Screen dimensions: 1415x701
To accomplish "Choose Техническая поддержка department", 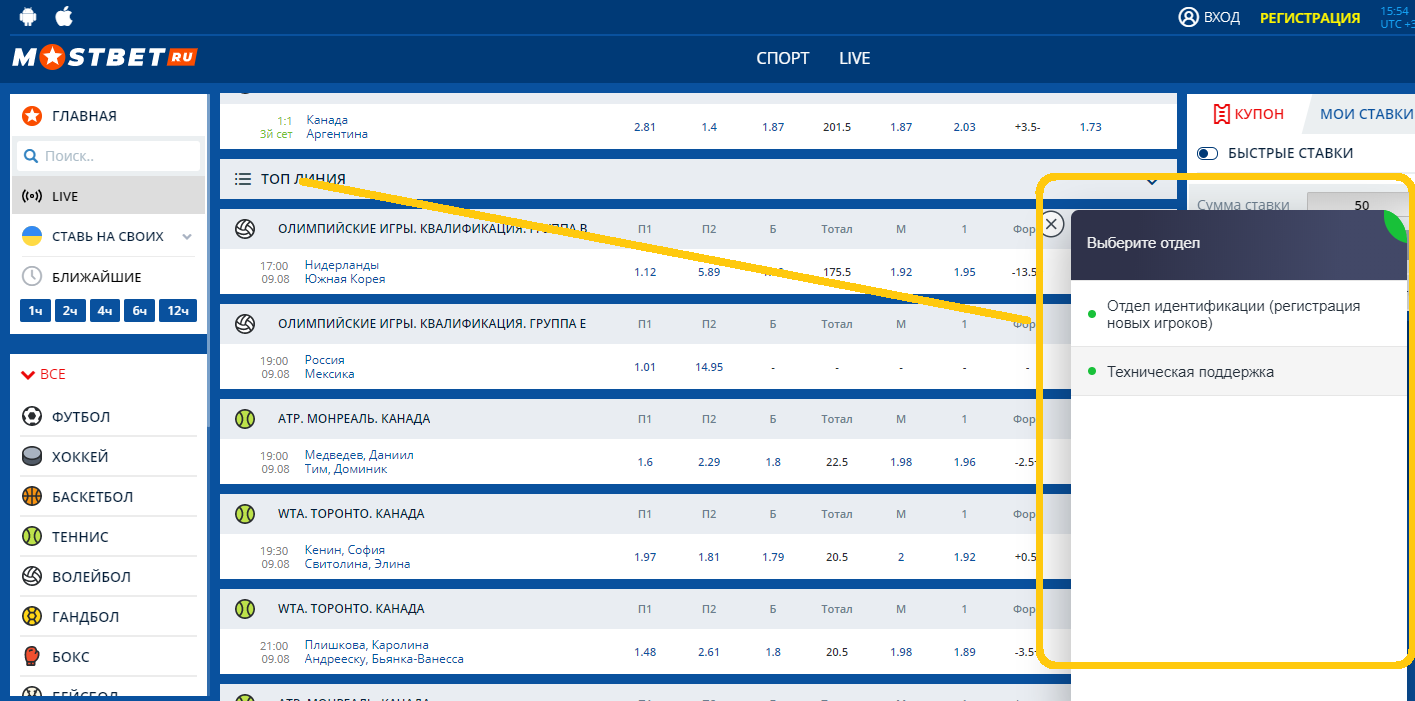I will [x=1190, y=372].
